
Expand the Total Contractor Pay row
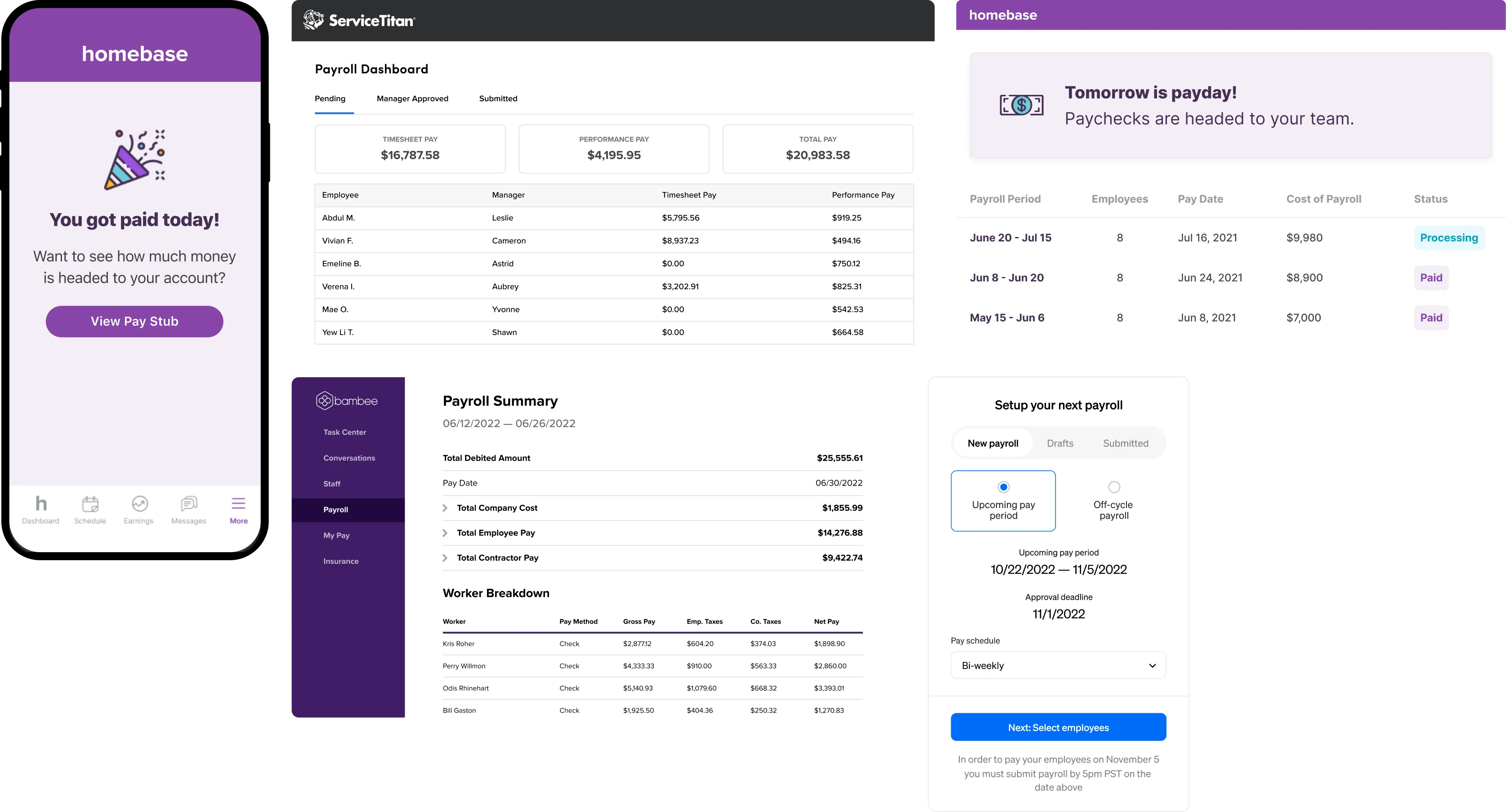446,558
